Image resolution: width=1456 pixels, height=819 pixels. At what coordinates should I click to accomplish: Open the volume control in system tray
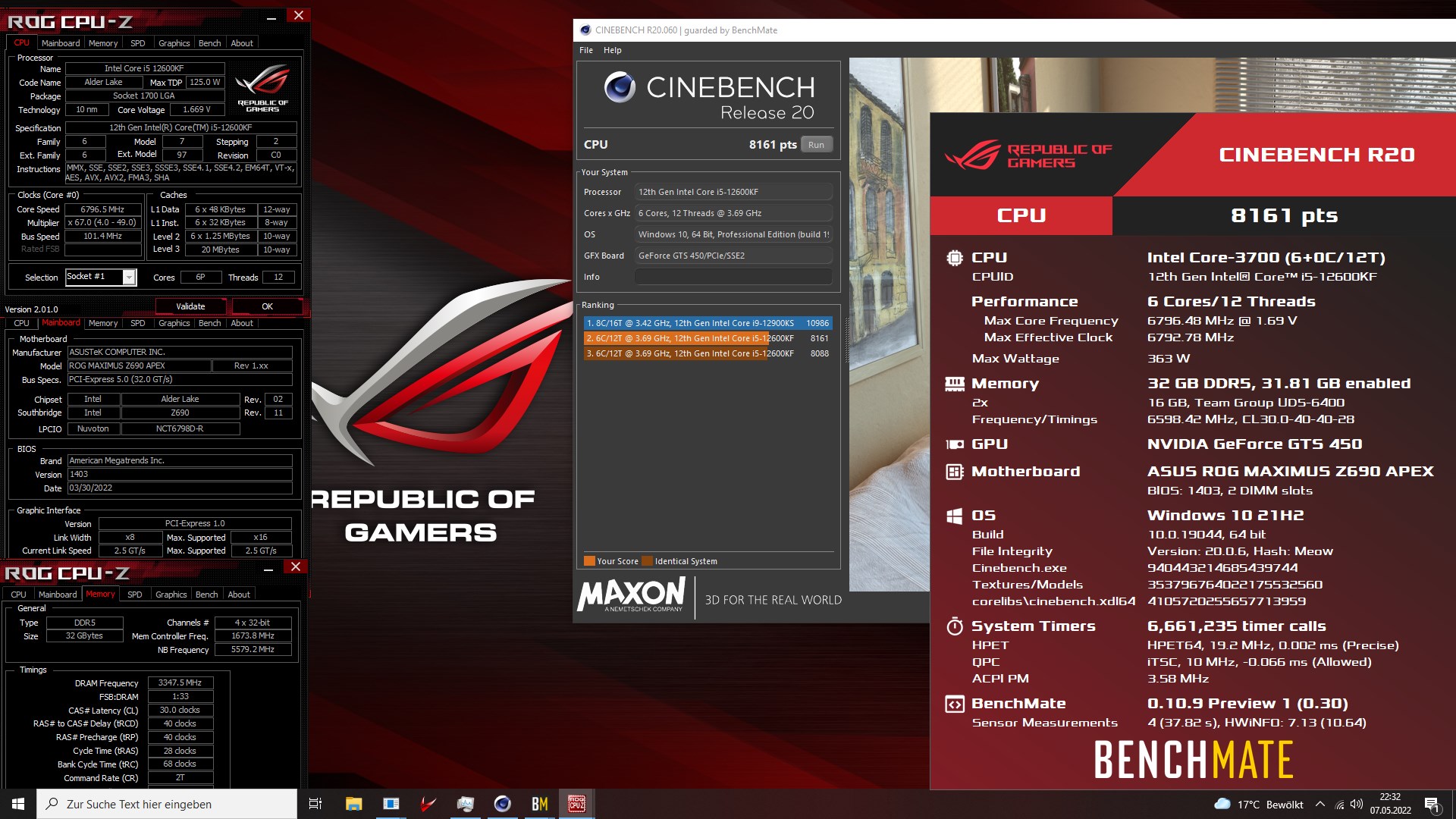(x=1357, y=804)
